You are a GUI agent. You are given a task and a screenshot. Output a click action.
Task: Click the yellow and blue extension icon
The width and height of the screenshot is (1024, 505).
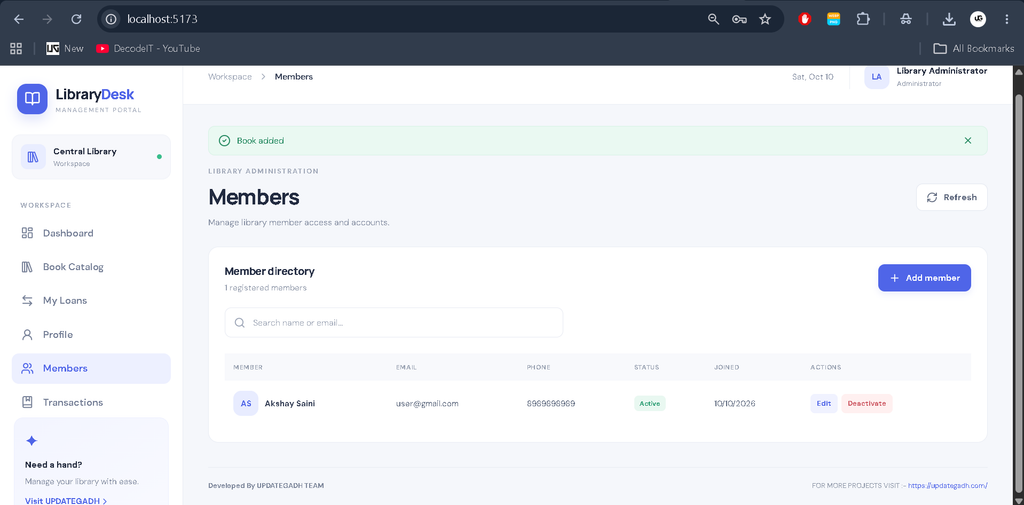[x=833, y=20]
